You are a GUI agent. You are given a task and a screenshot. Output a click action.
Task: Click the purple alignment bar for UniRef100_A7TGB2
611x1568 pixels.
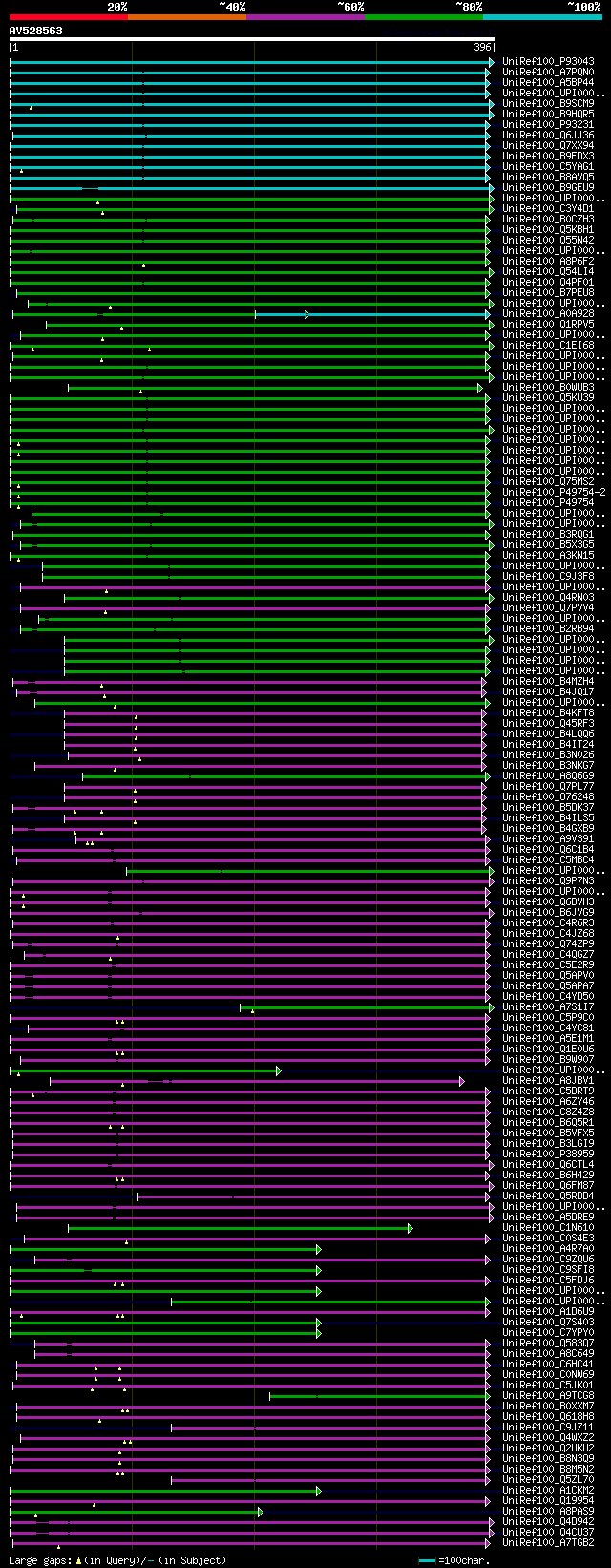coord(252,1543)
